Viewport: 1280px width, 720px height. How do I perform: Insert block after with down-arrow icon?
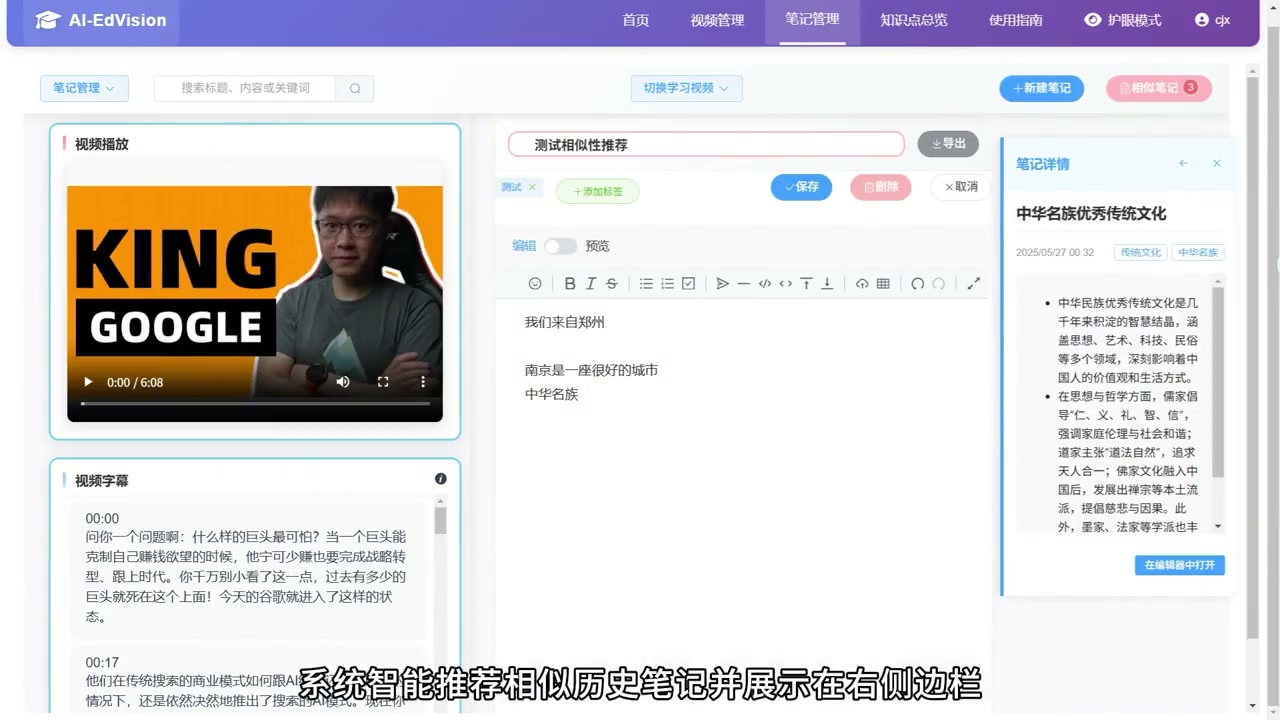[x=827, y=284]
